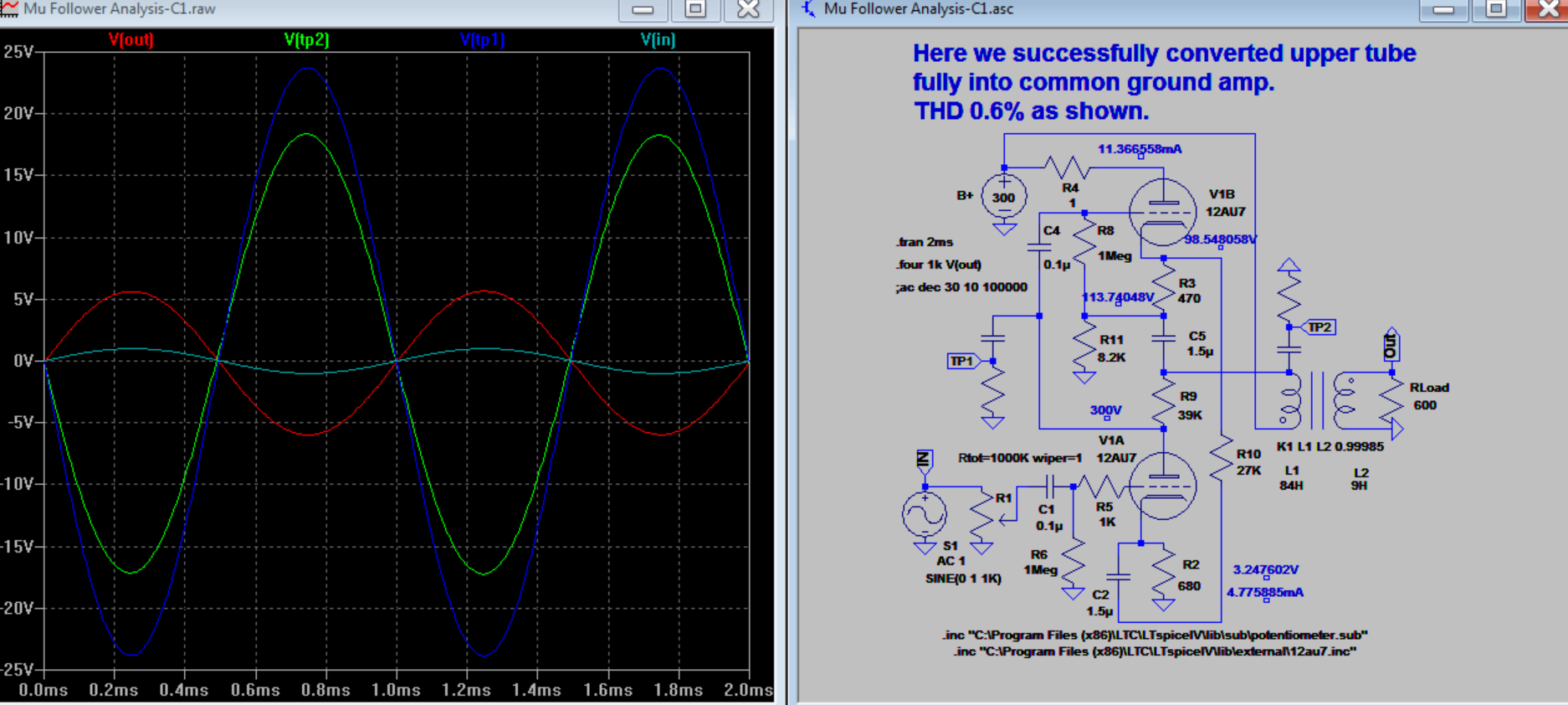This screenshot has width=1568, height=705.
Task: Click the V(tp2) trace label
Action: pyautogui.click(x=306, y=39)
